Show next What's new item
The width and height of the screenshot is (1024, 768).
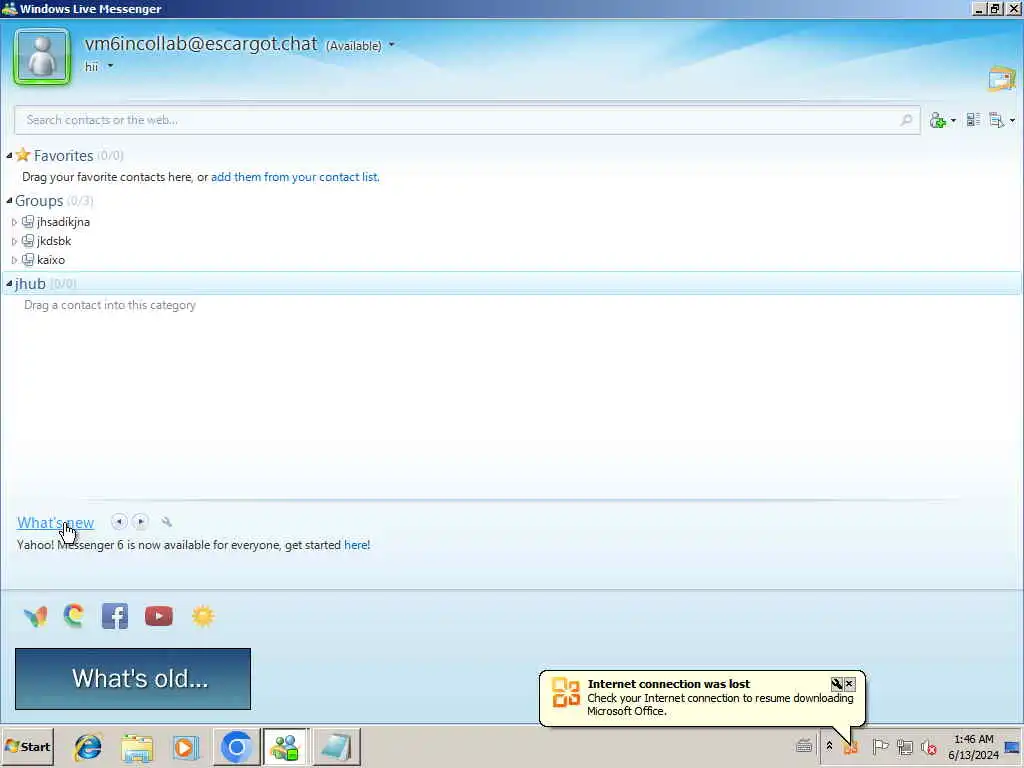140,522
